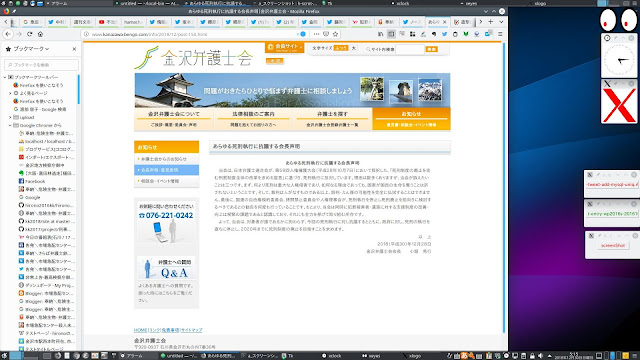The image size is (640, 360).
Task: Click the Pocket save icon in URL bar
Action: (326, 34)
